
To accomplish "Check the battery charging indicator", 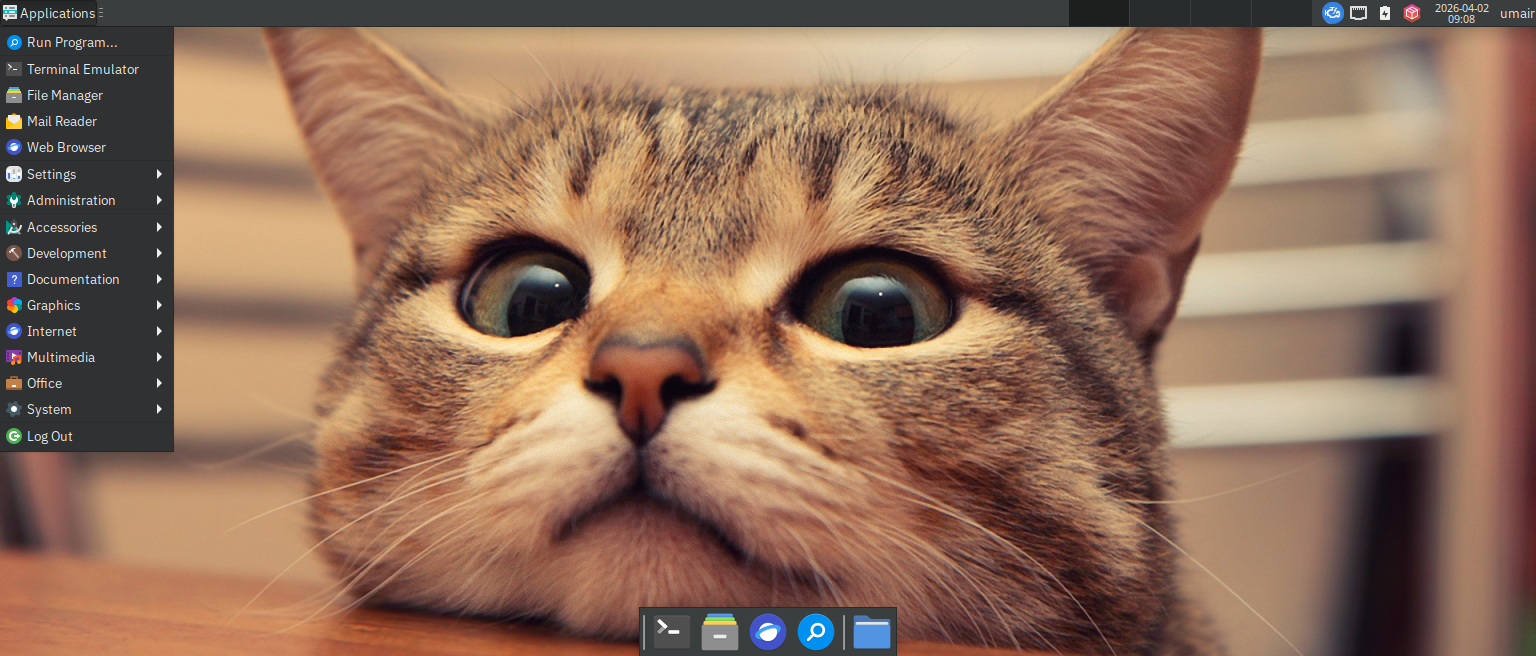I will tap(1385, 13).
